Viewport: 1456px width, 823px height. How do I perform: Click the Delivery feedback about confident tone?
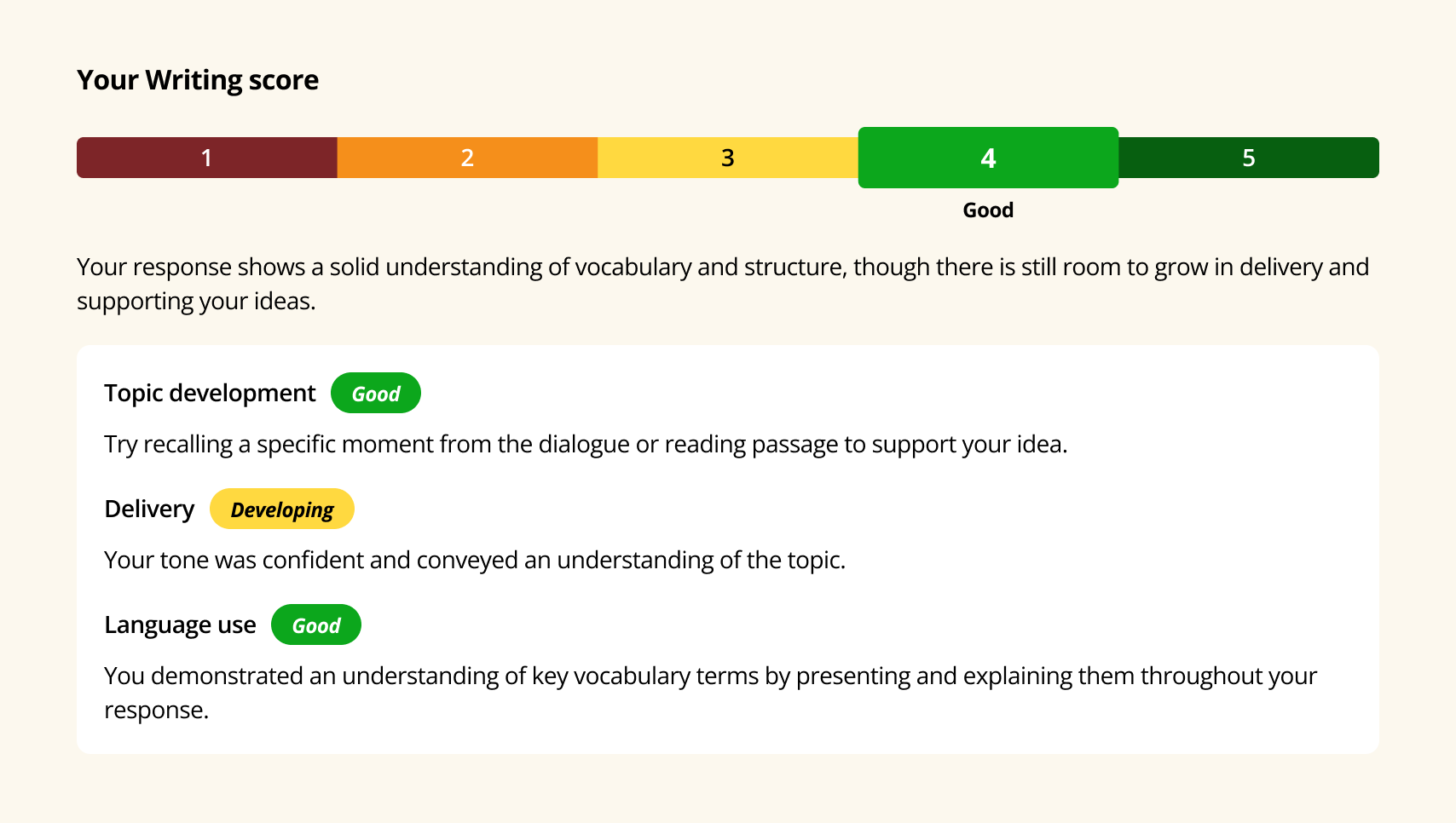(475, 561)
